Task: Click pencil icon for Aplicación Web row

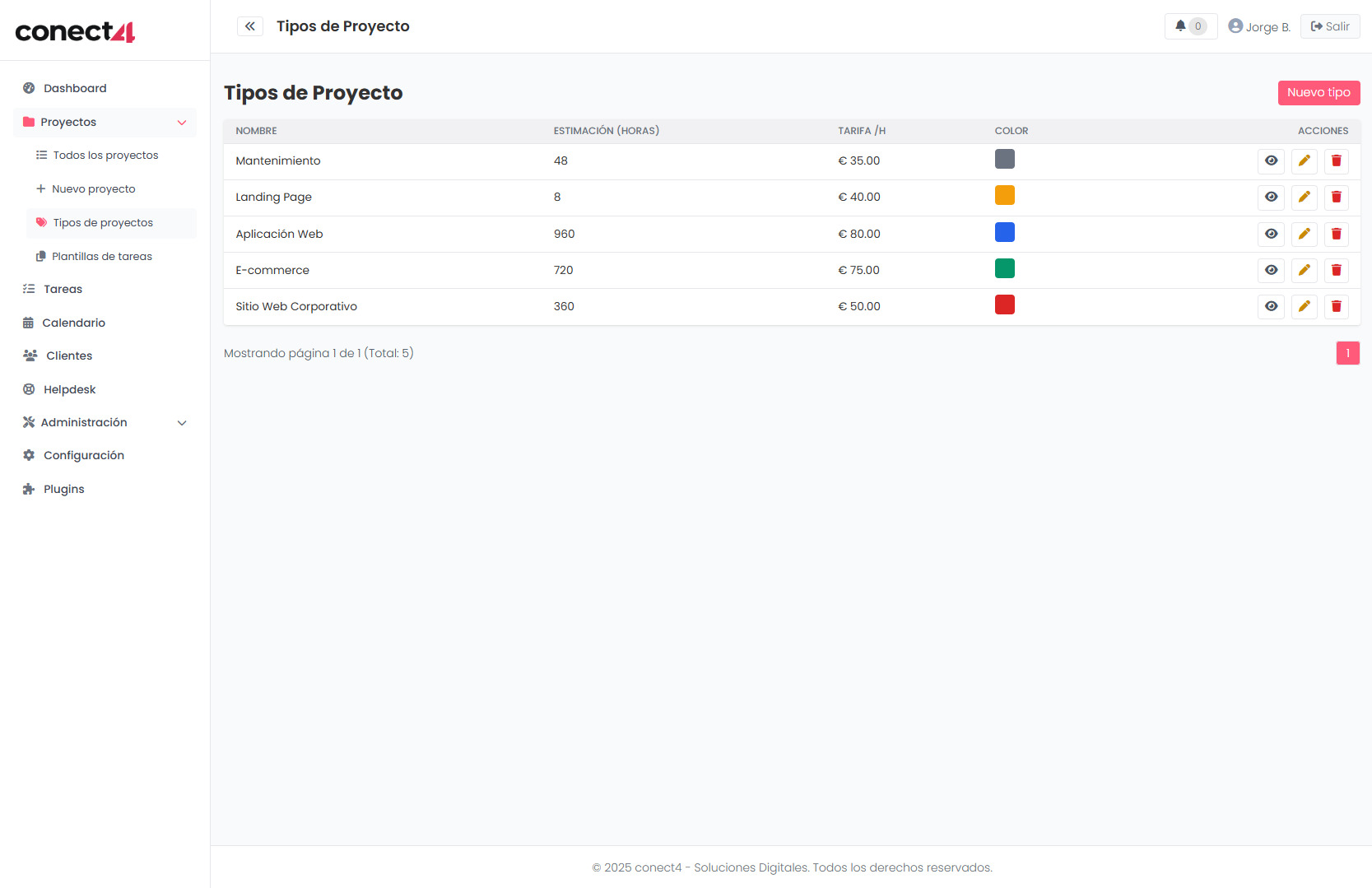Action: [x=1304, y=235]
